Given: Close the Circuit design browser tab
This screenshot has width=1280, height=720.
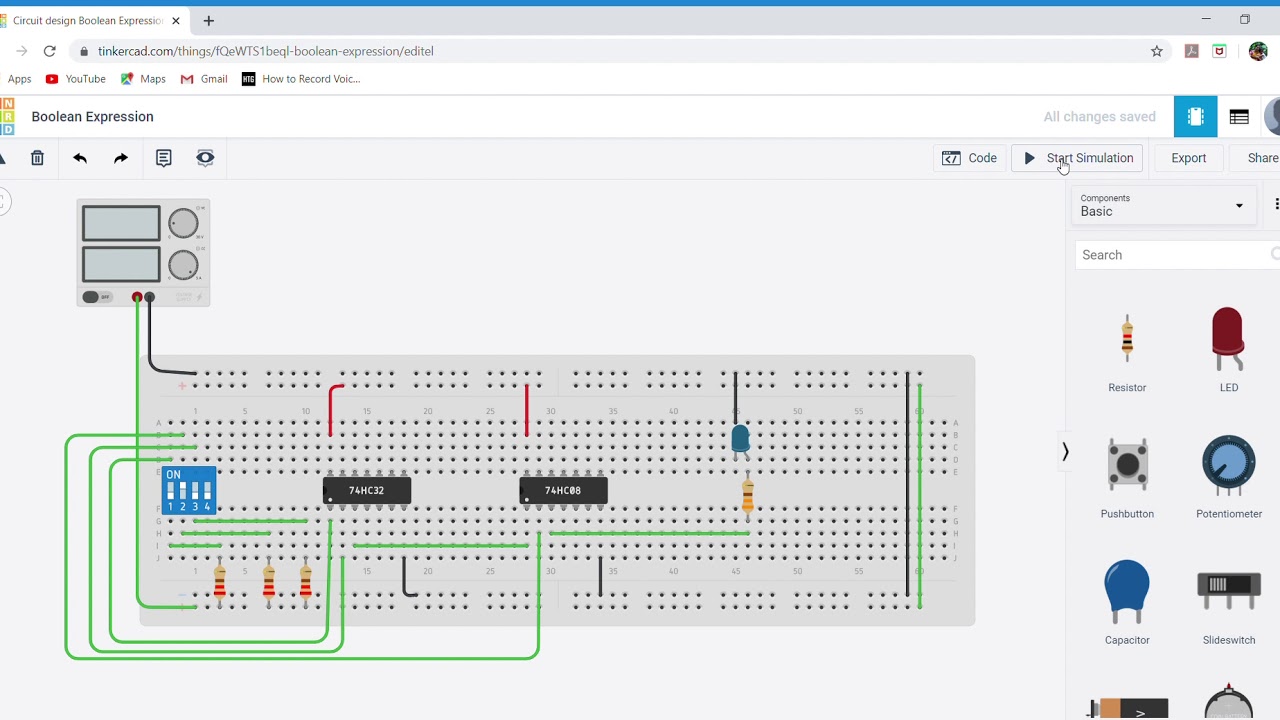Looking at the screenshot, I should pos(177,20).
